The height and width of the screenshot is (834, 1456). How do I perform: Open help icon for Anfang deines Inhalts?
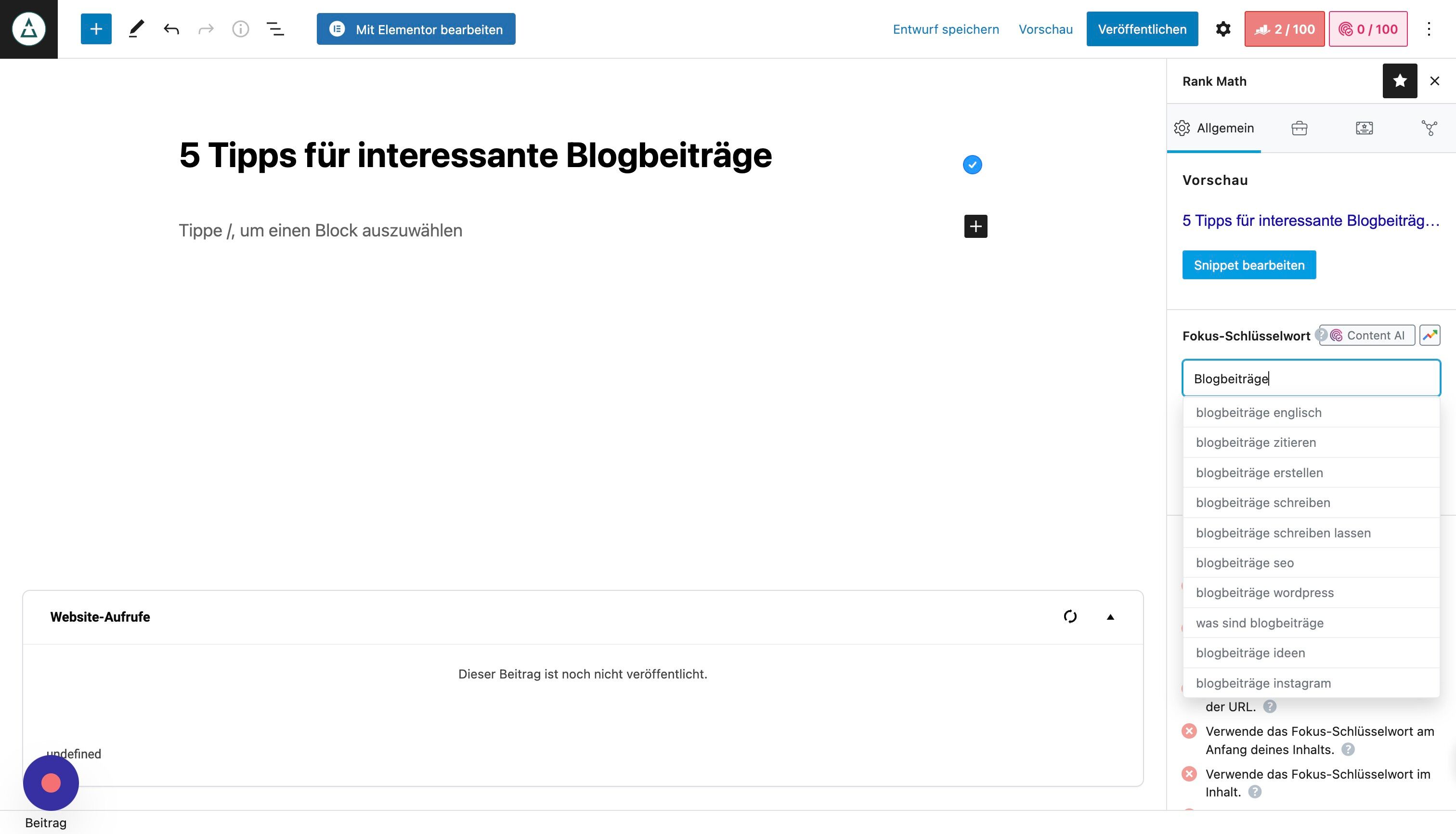pos(1348,749)
